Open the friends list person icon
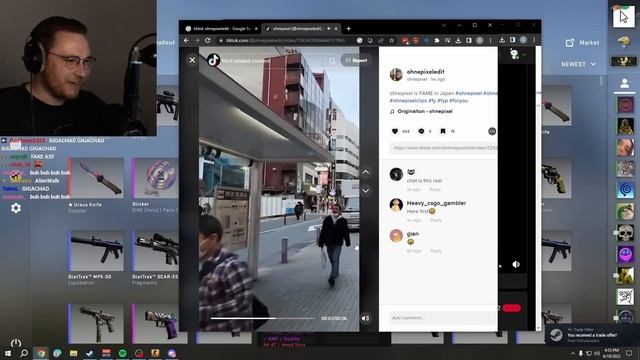Viewport: 640px width, 360px height. pos(624,84)
